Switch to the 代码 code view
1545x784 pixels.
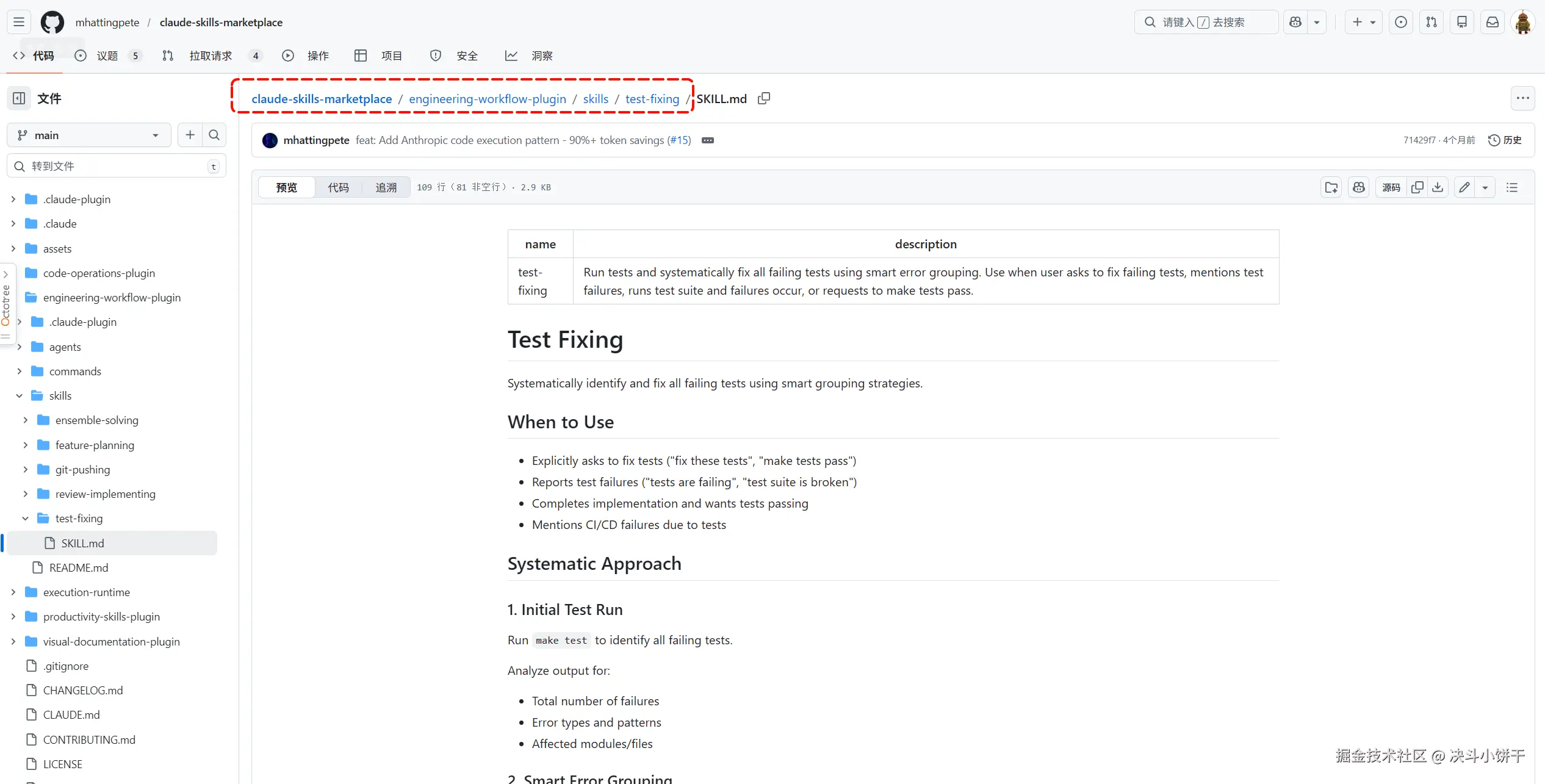pyautogui.click(x=338, y=187)
